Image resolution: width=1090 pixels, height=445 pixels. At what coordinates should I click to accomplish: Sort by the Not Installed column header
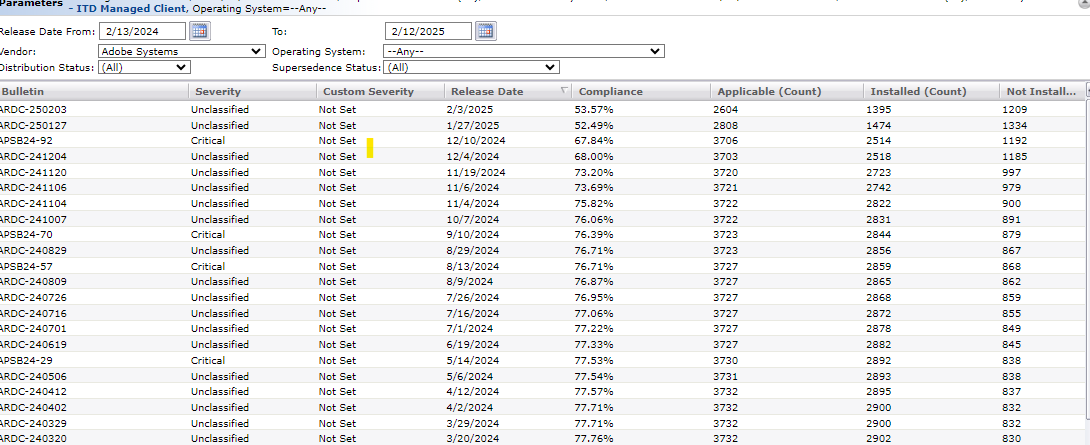[x=1042, y=91]
